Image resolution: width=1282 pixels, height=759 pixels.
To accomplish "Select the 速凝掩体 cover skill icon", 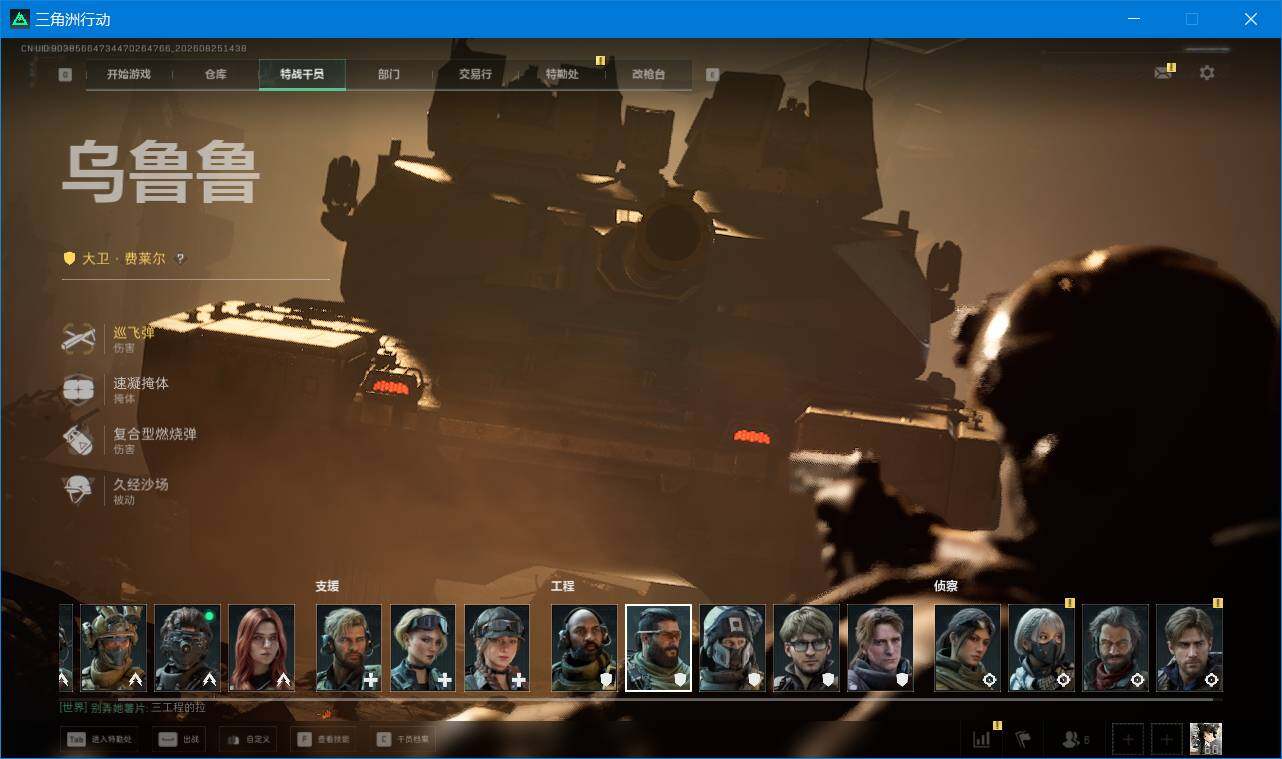I will (x=78, y=390).
